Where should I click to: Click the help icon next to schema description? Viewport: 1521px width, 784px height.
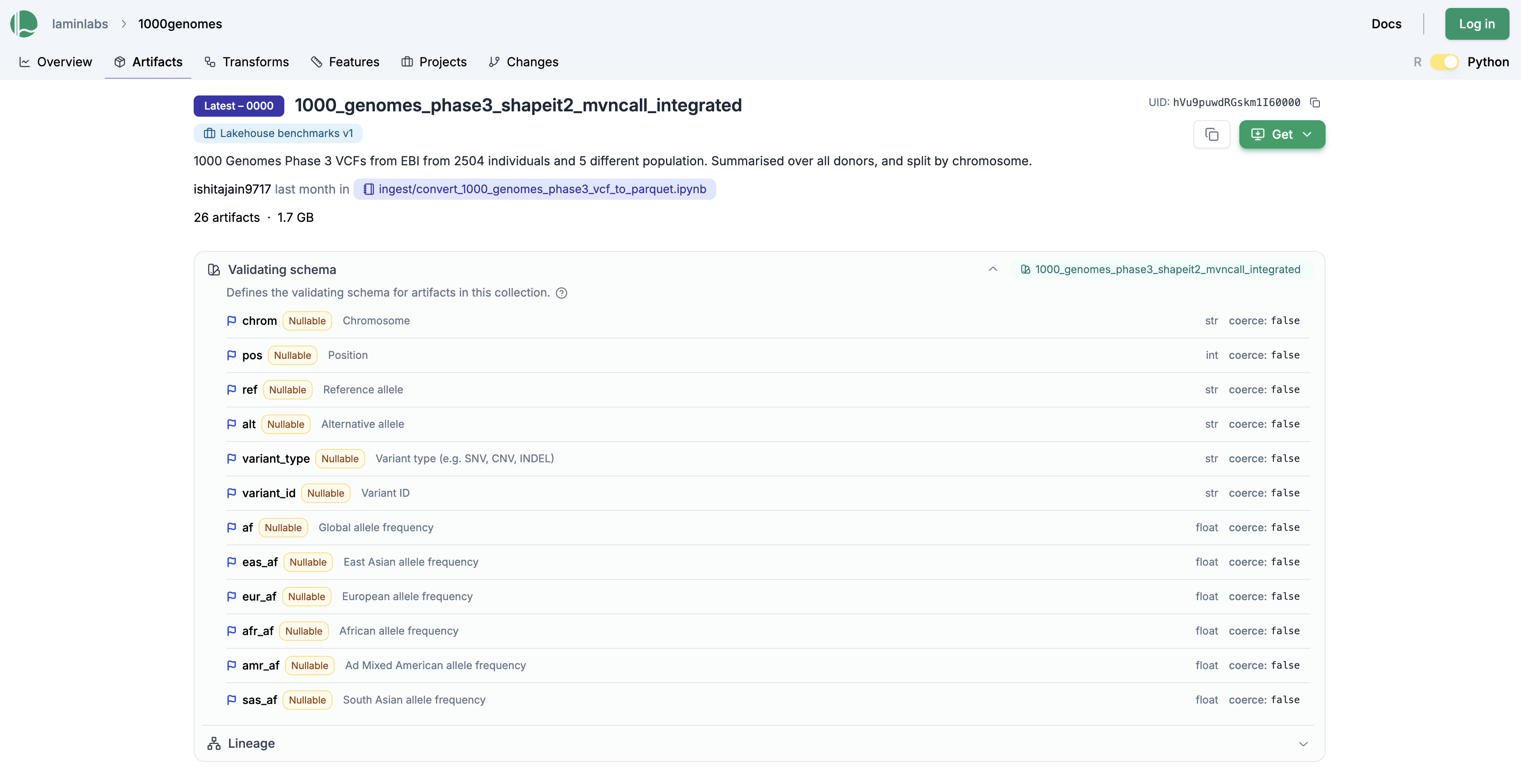pos(562,293)
